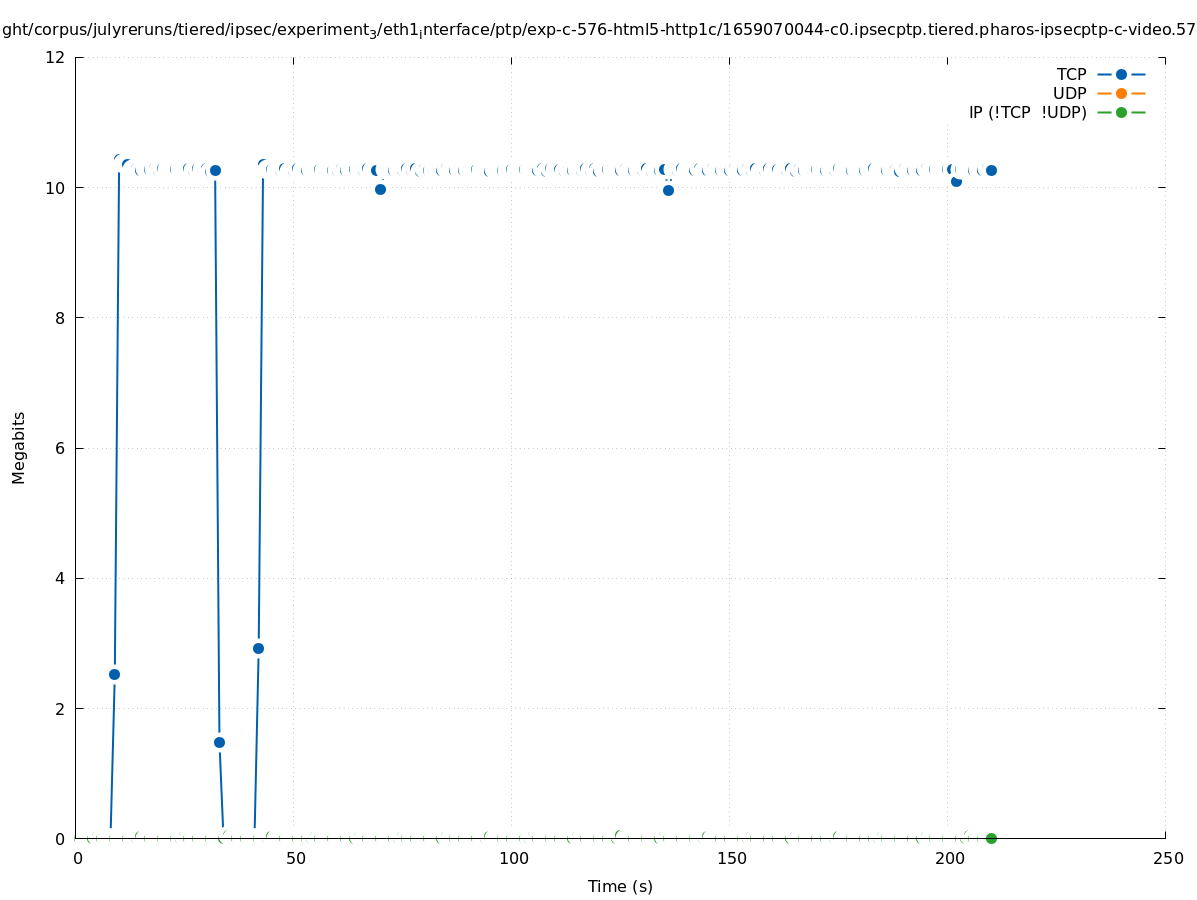Click the green IP legend marker
1197x900 pixels.
click(1121, 112)
